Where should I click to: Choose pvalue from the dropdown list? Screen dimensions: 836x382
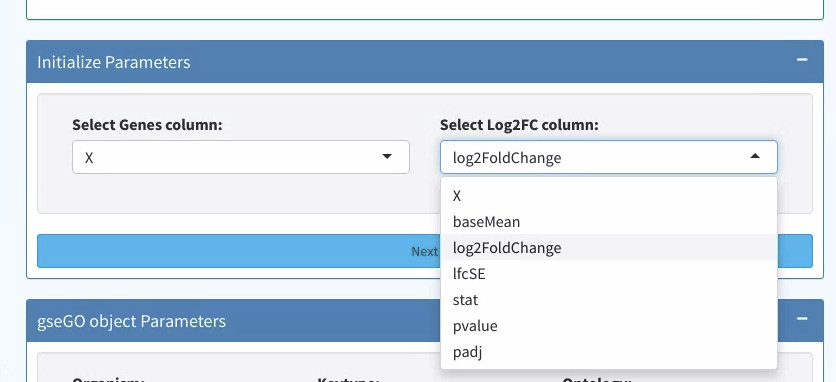pyautogui.click(x=608, y=325)
